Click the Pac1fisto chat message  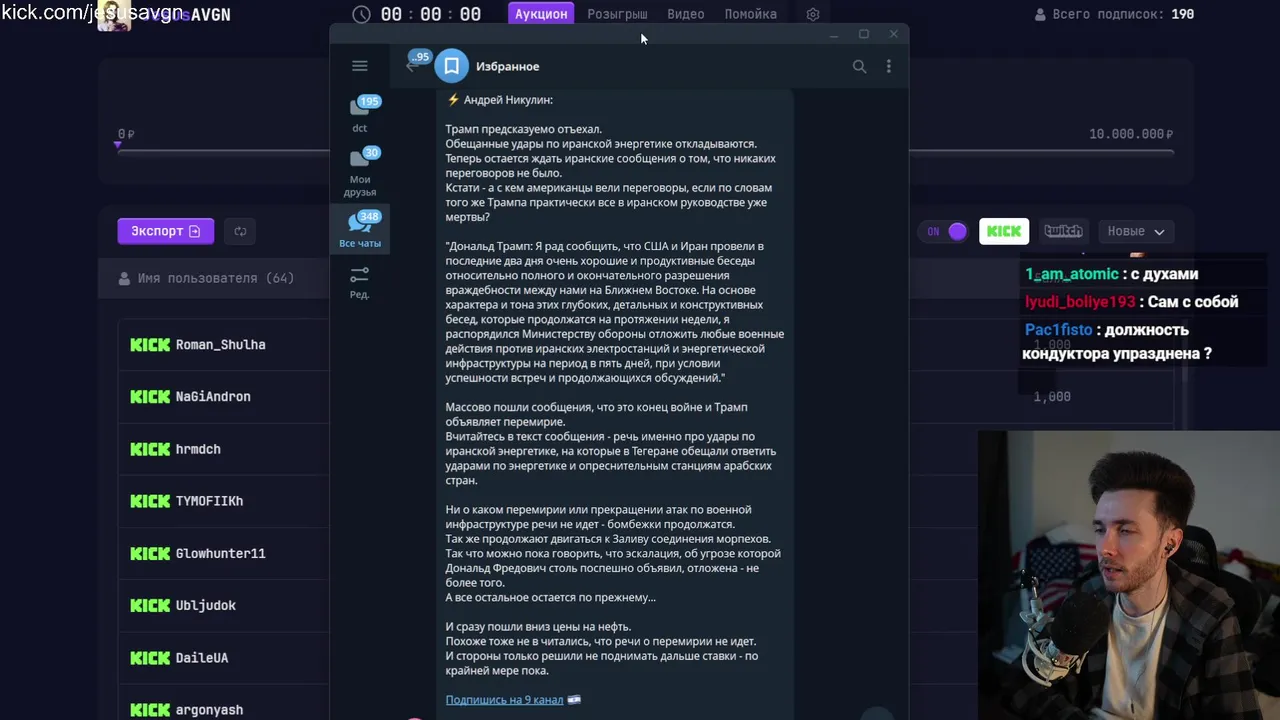(1117, 342)
